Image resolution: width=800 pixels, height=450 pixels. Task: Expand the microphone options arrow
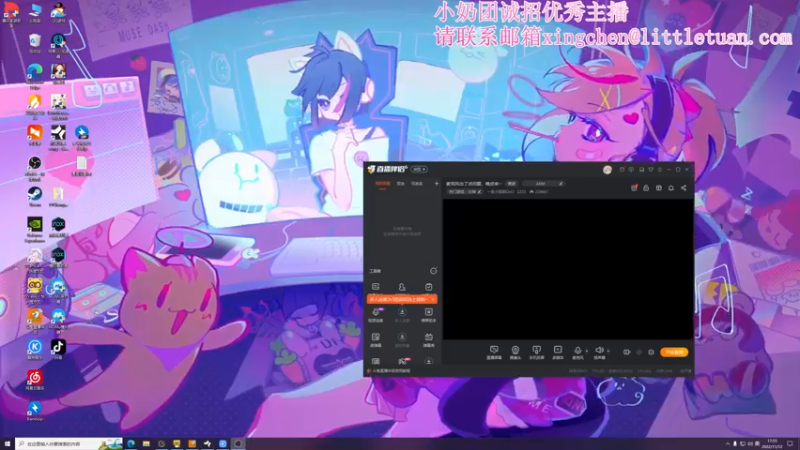point(586,351)
